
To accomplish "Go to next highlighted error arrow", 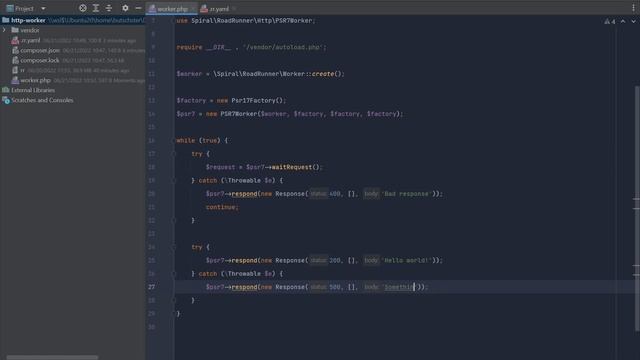I will tap(633, 21).
